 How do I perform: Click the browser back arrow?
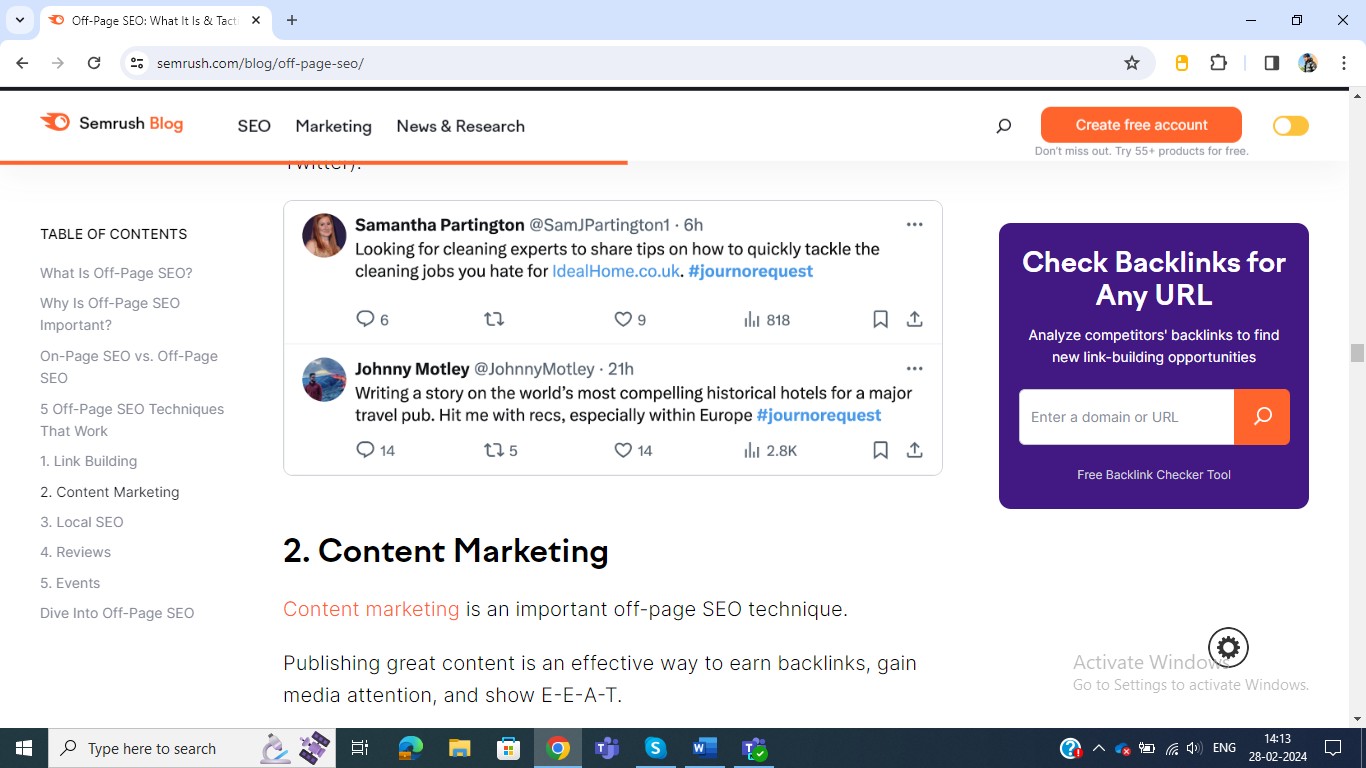pyautogui.click(x=22, y=63)
